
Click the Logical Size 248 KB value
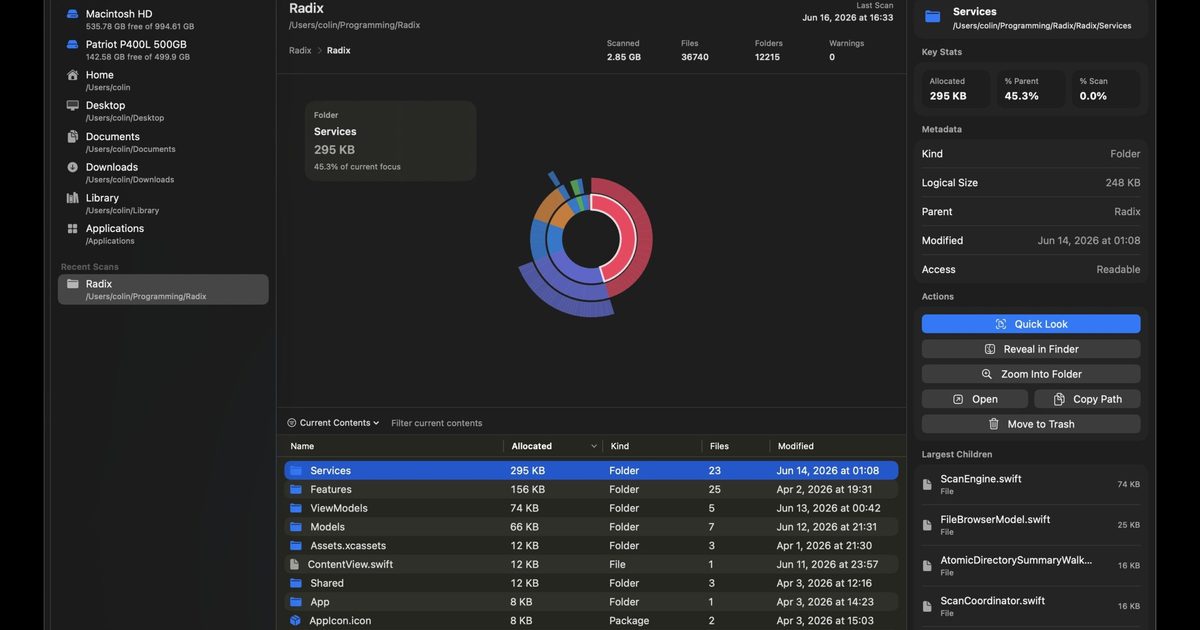point(1123,183)
